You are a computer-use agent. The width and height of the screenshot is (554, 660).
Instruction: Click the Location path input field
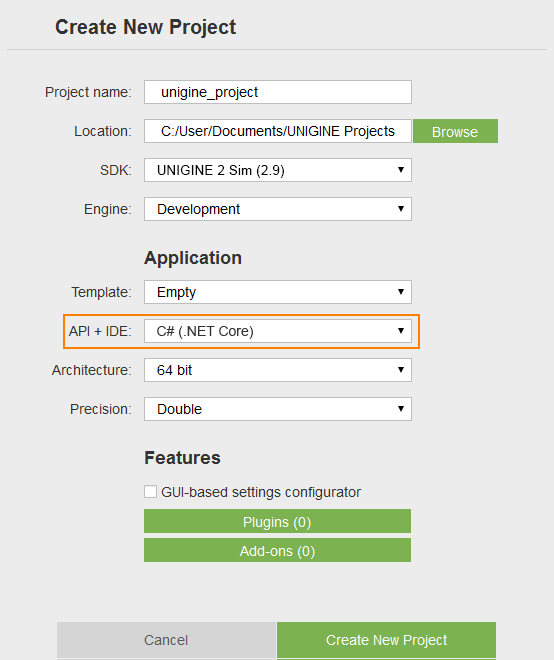277,131
